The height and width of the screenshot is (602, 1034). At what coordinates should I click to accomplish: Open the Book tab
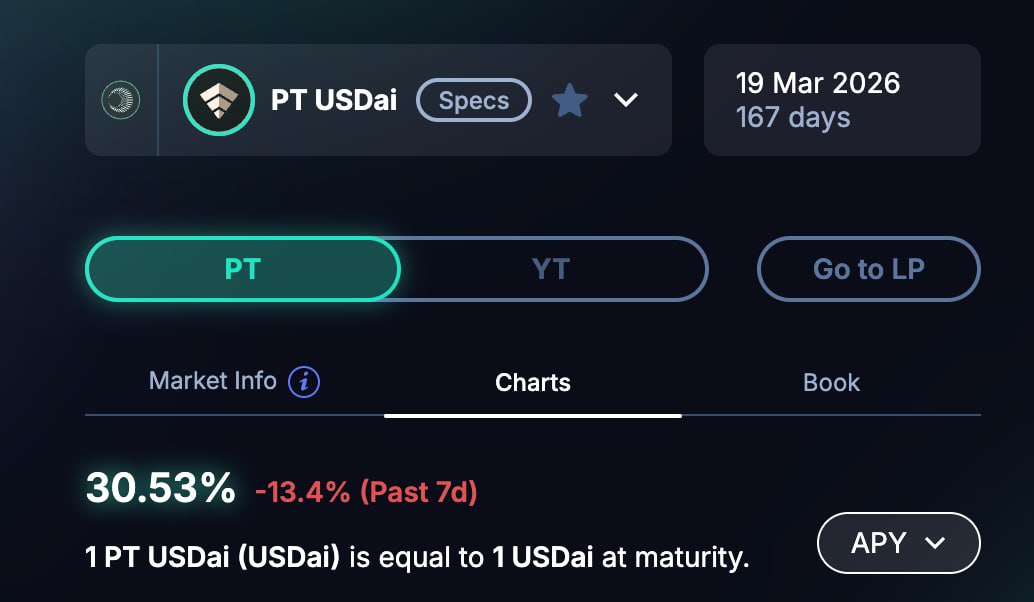(831, 382)
